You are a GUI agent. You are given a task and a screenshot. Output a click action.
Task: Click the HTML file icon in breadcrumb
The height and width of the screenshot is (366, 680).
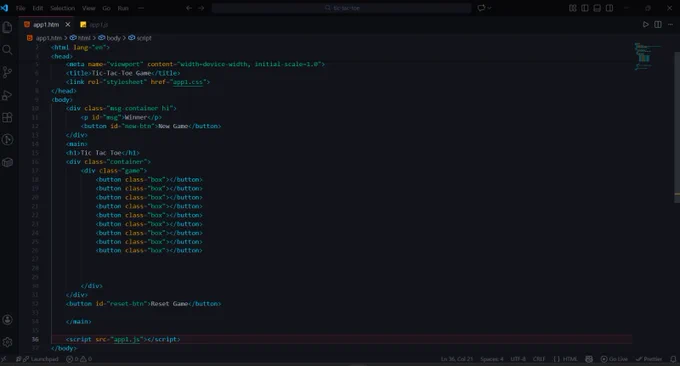tap(30, 38)
